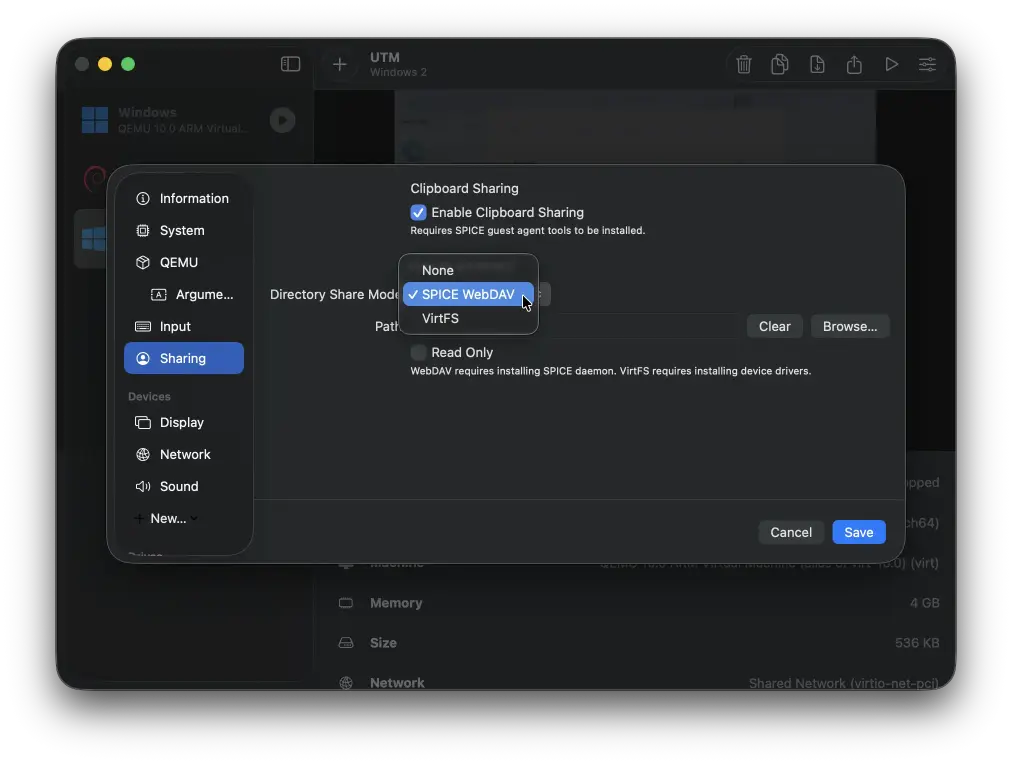Click the UTM window title text
This screenshot has width=1012, height=764.
point(385,57)
